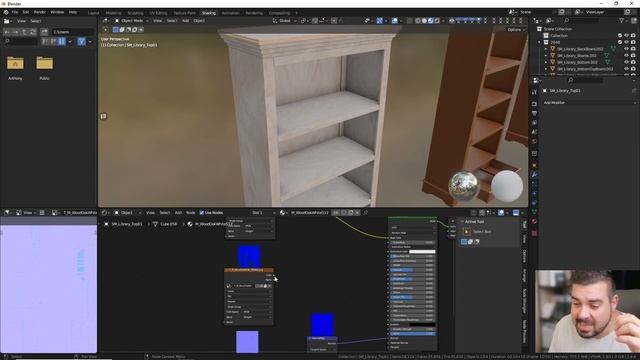The image size is (640, 360).
Task: Select the Scene Collection row in the outliner
Action: pyautogui.click(x=558, y=29)
